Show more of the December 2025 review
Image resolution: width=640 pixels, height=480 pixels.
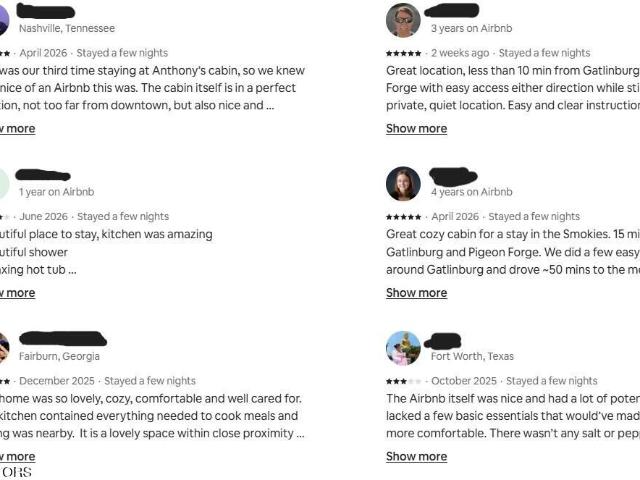point(18,456)
